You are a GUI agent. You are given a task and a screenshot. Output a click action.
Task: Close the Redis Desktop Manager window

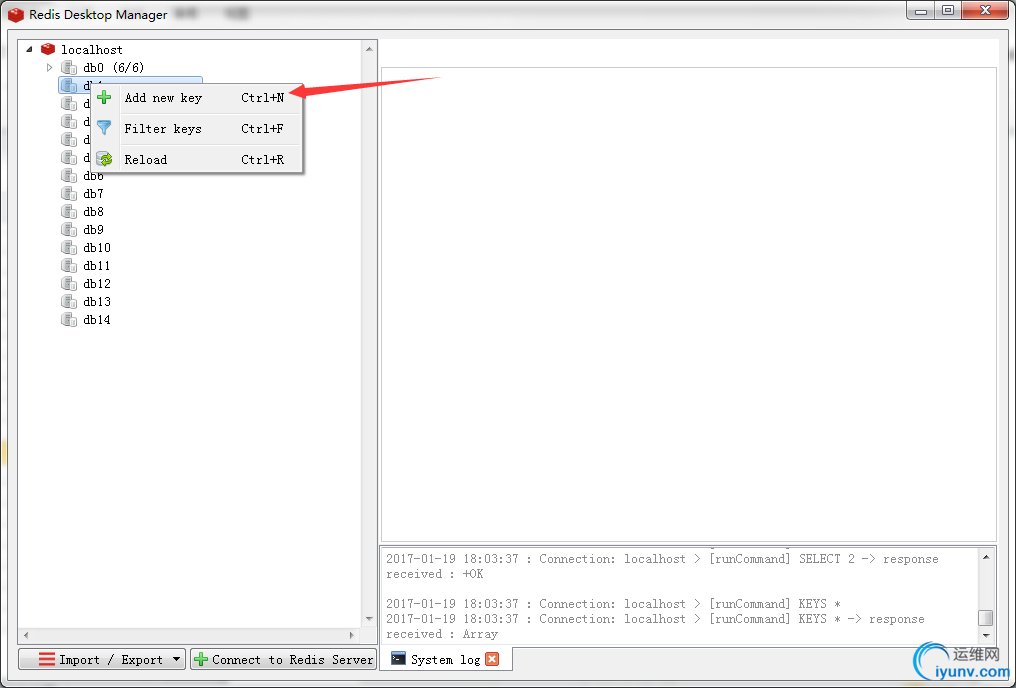coord(985,11)
